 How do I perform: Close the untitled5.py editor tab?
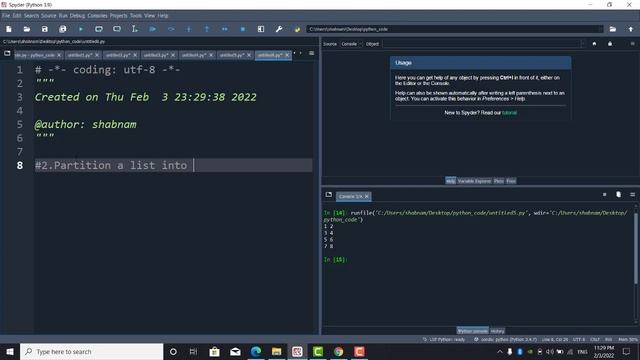[x=249, y=55]
